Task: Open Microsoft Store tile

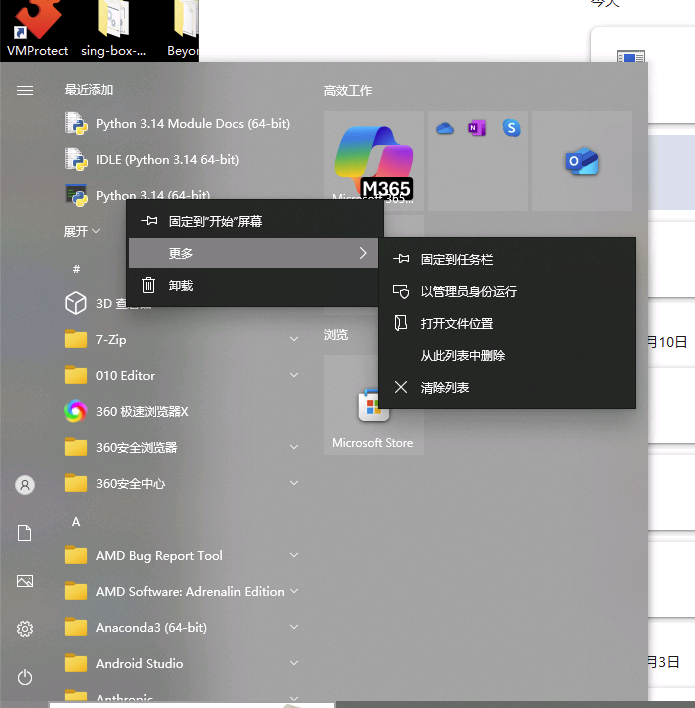Action: click(x=373, y=405)
